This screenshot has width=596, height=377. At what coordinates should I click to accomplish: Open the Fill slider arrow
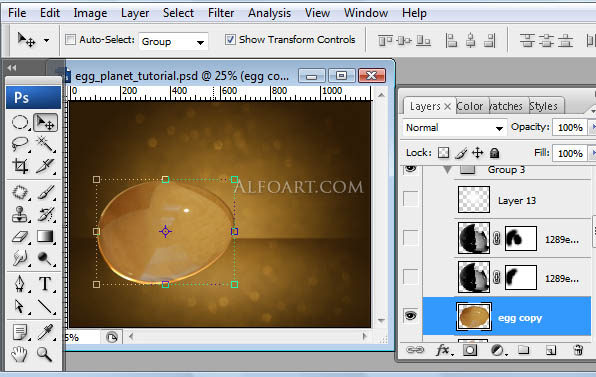pos(592,153)
